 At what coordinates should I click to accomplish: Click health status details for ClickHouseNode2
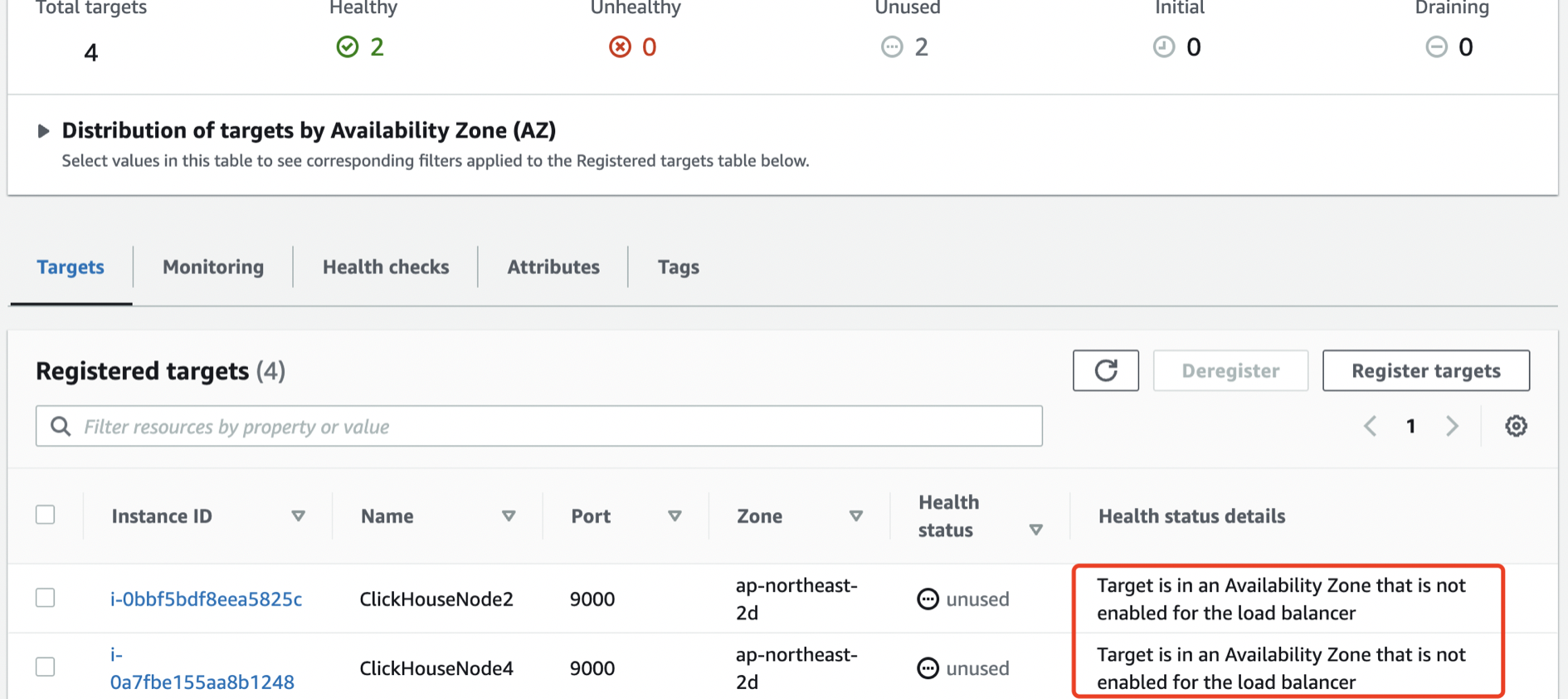coord(1281,599)
